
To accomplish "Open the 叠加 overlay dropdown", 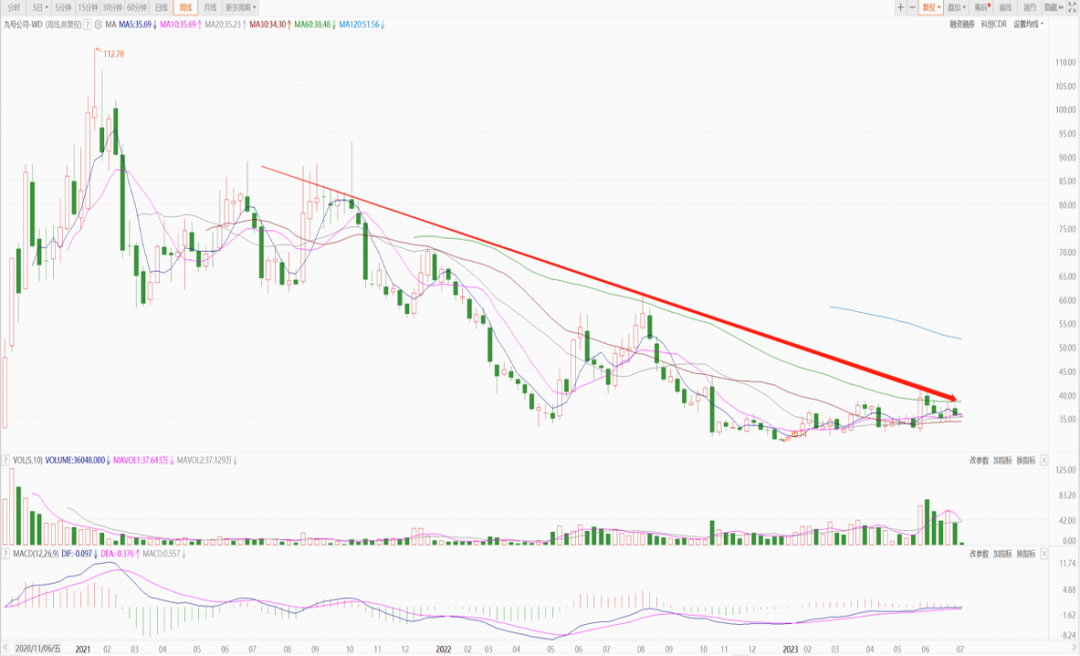I will click(x=956, y=8).
